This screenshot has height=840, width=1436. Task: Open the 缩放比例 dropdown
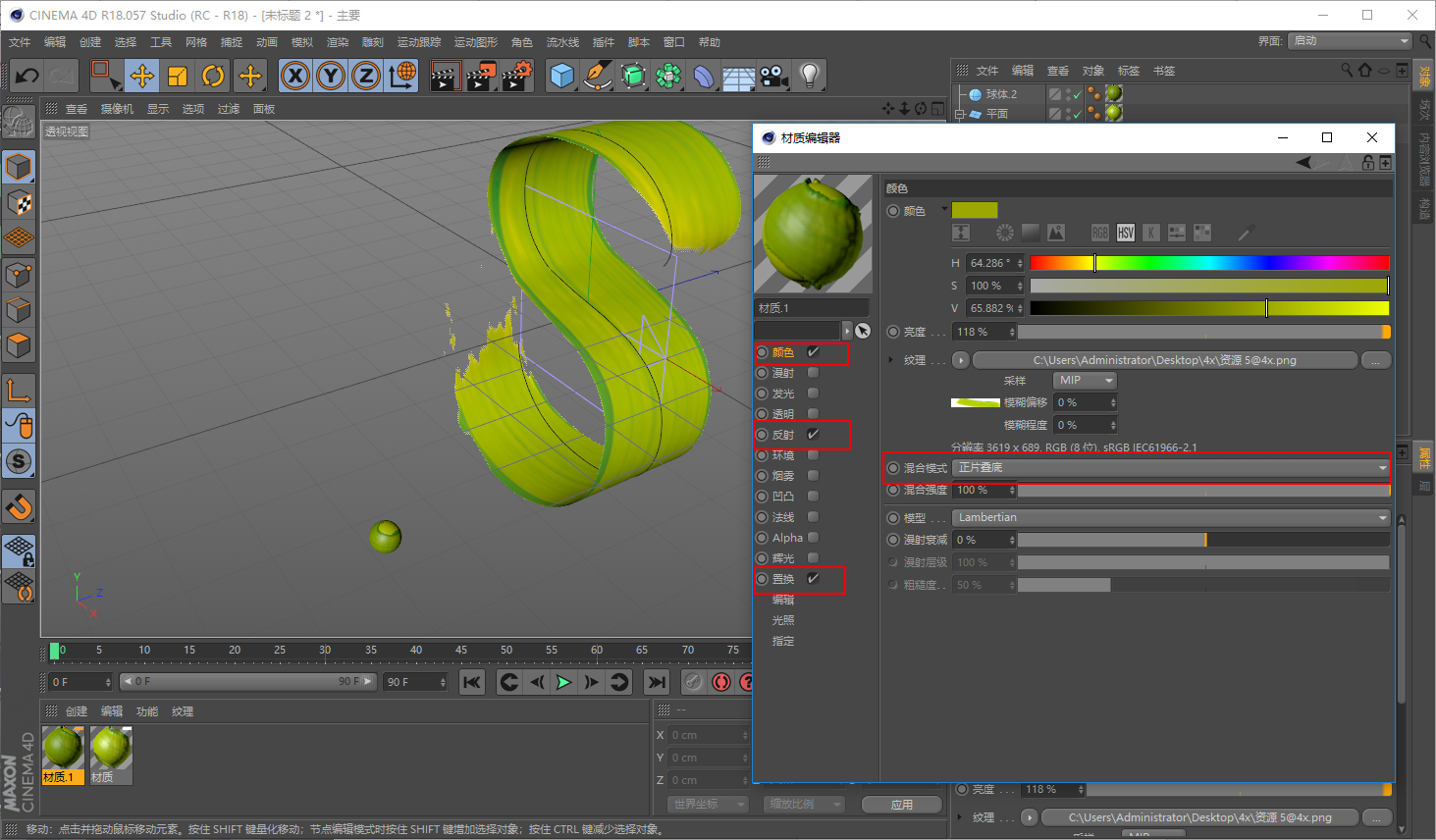[x=803, y=804]
